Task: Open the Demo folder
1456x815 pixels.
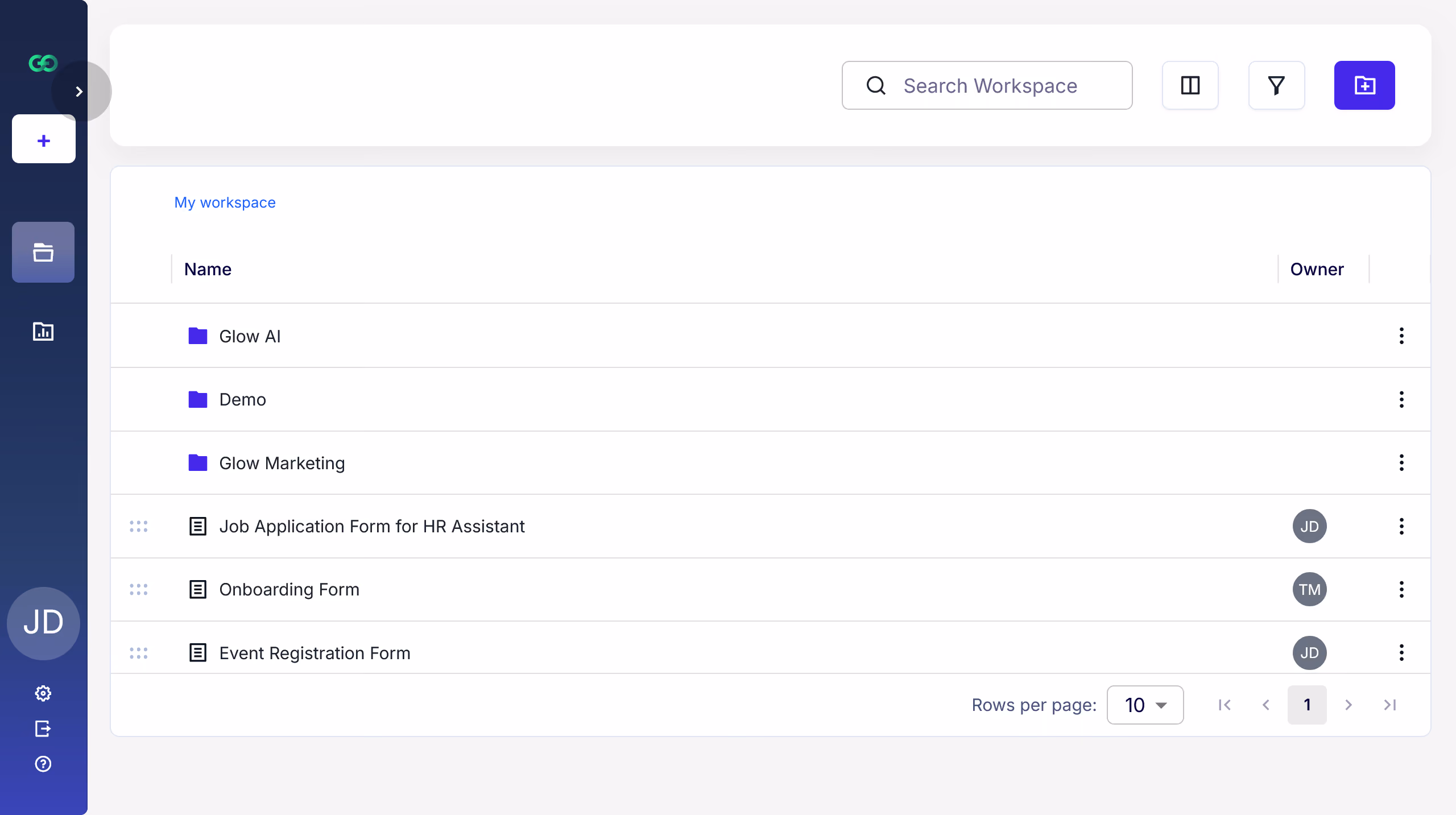Action: pos(242,399)
